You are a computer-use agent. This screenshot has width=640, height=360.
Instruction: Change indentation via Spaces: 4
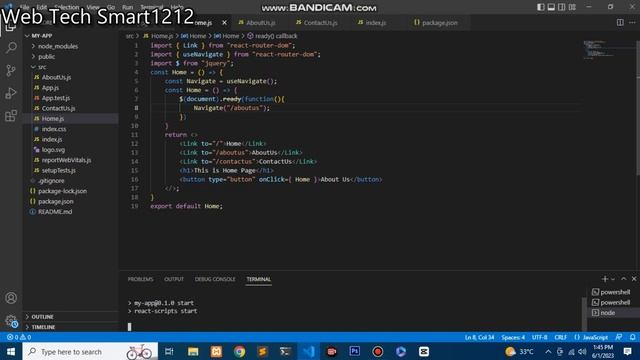pos(513,337)
